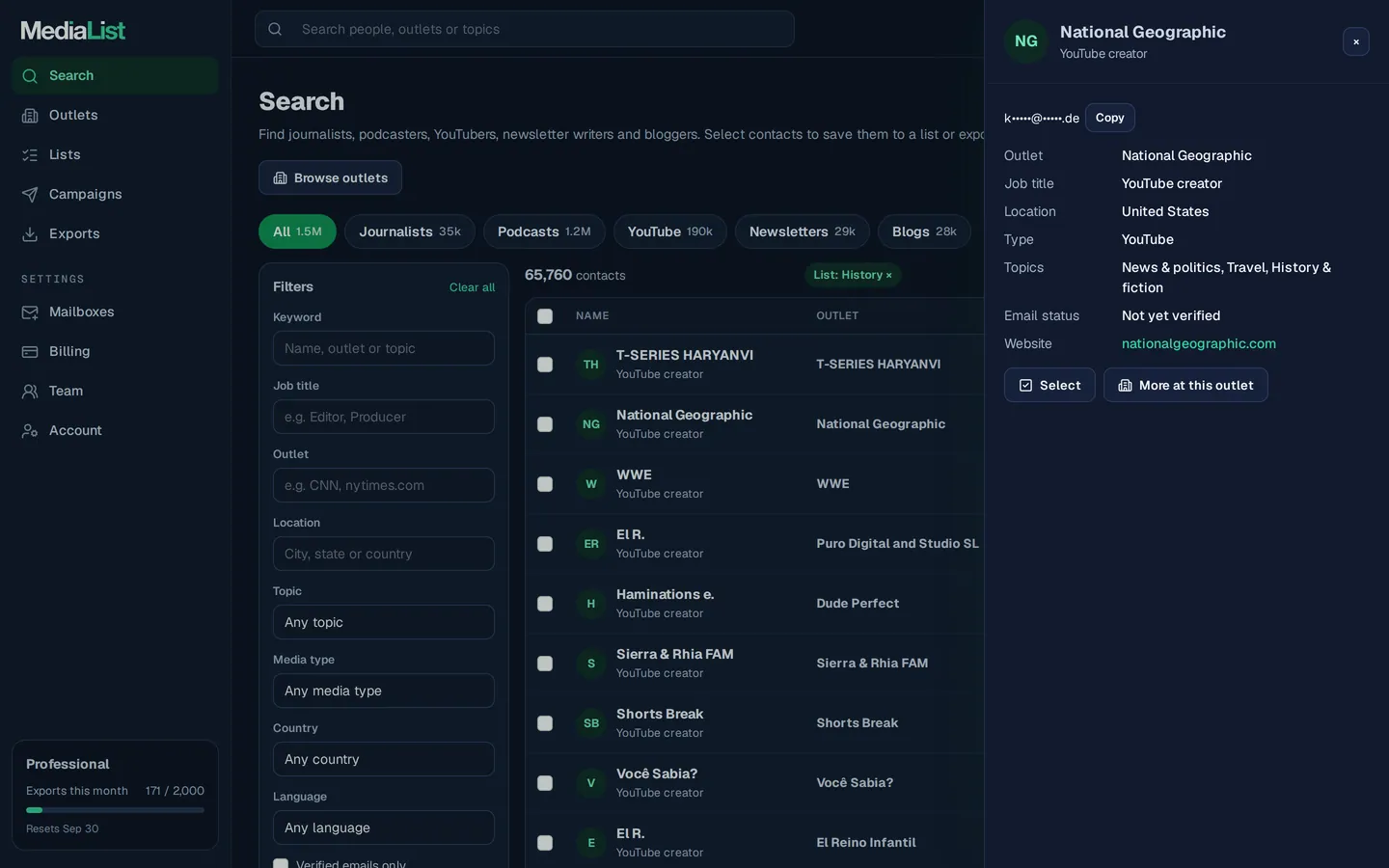Check the El Reino Infantil row checkbox

(545, 843)
